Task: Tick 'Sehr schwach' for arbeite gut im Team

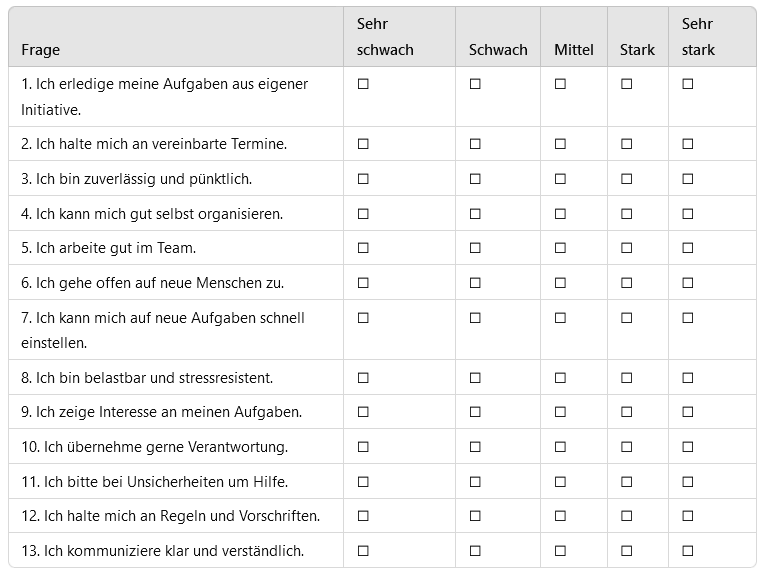Action: click(x=363, y=248)
